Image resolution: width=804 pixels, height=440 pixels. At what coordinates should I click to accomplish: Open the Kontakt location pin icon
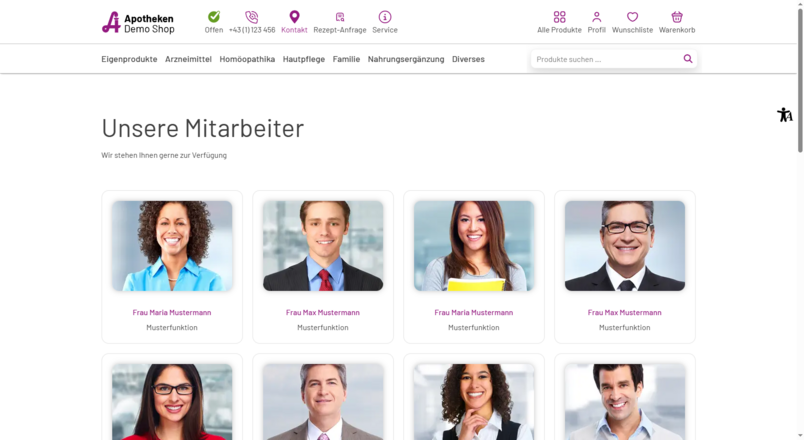294,17
